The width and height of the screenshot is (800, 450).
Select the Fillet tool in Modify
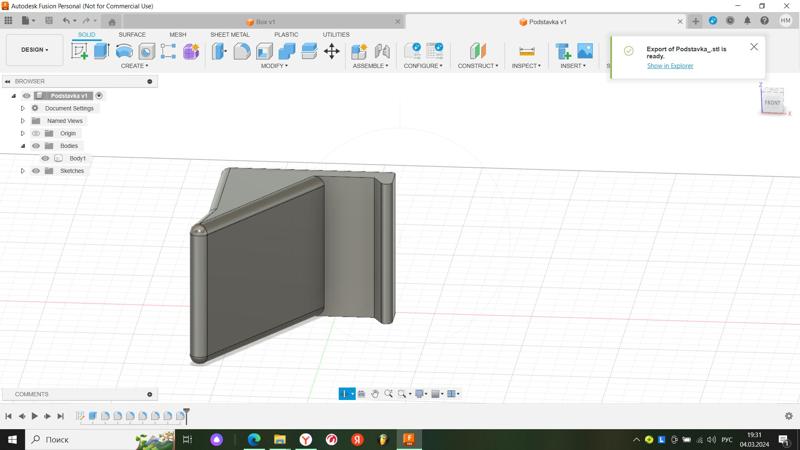pyautogui.click(x=242, y=51)
